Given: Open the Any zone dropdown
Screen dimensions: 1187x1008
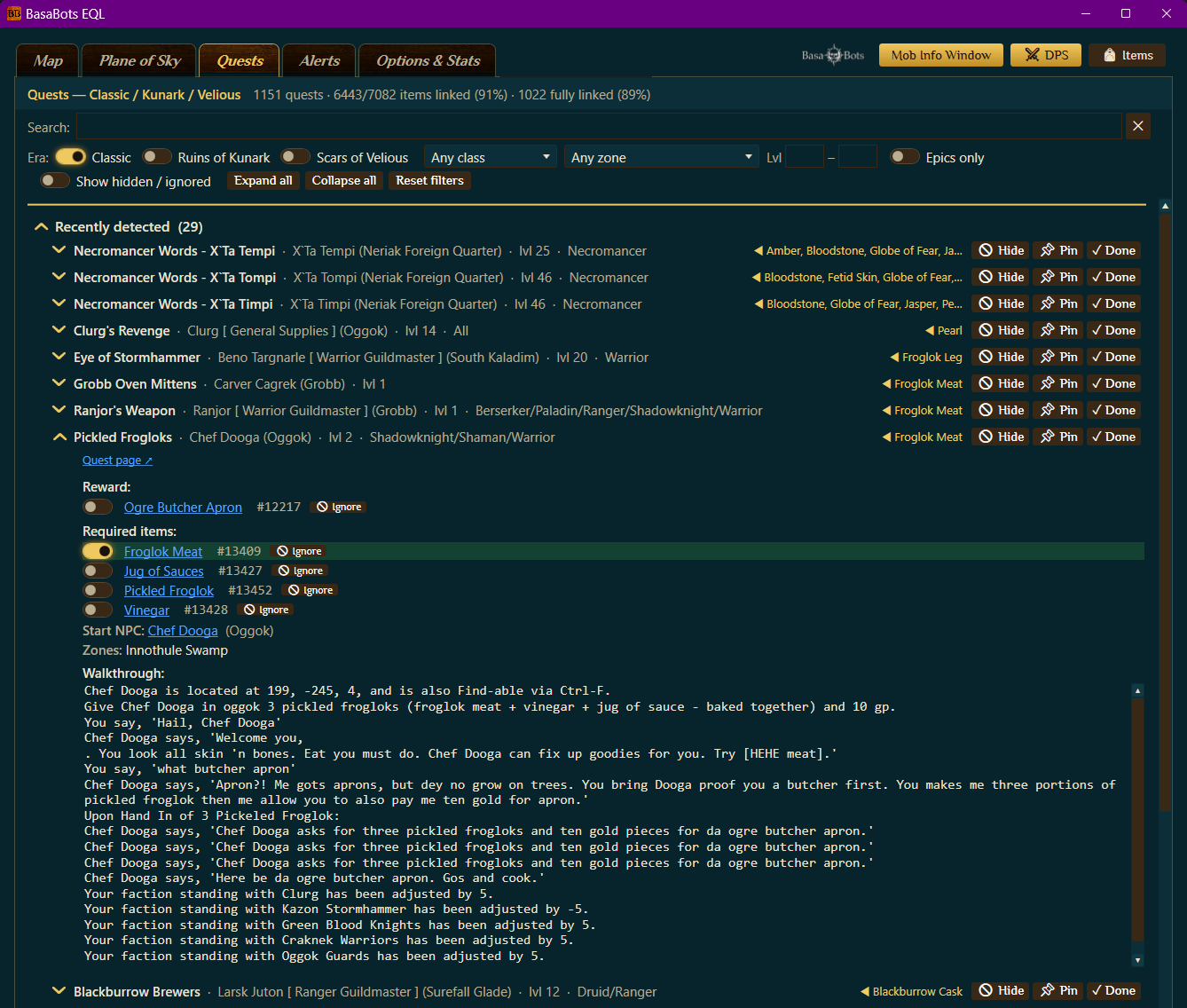Looking at the screenshot, I should 662,157.
